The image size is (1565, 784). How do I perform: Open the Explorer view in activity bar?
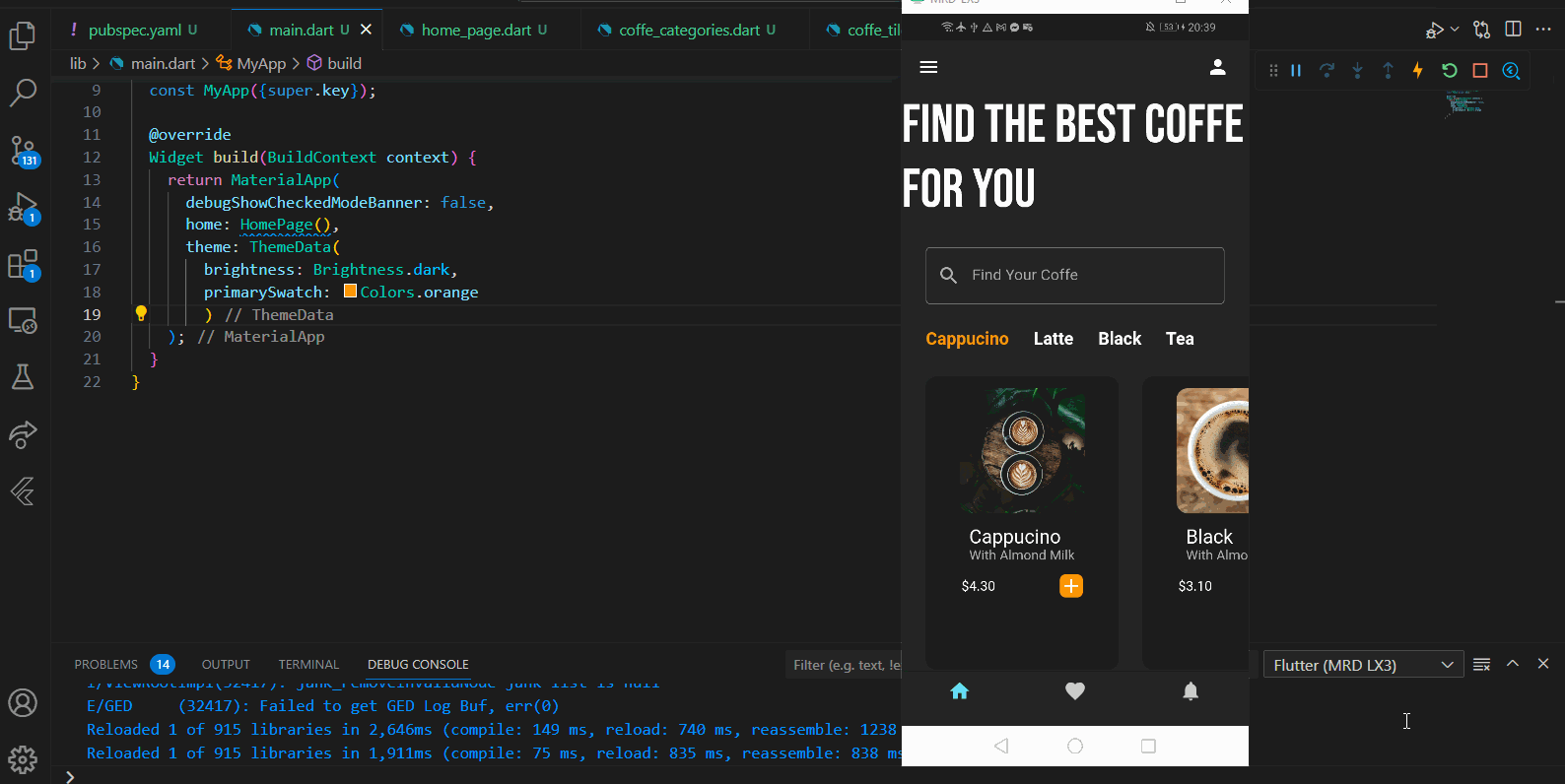pos(22,36)
